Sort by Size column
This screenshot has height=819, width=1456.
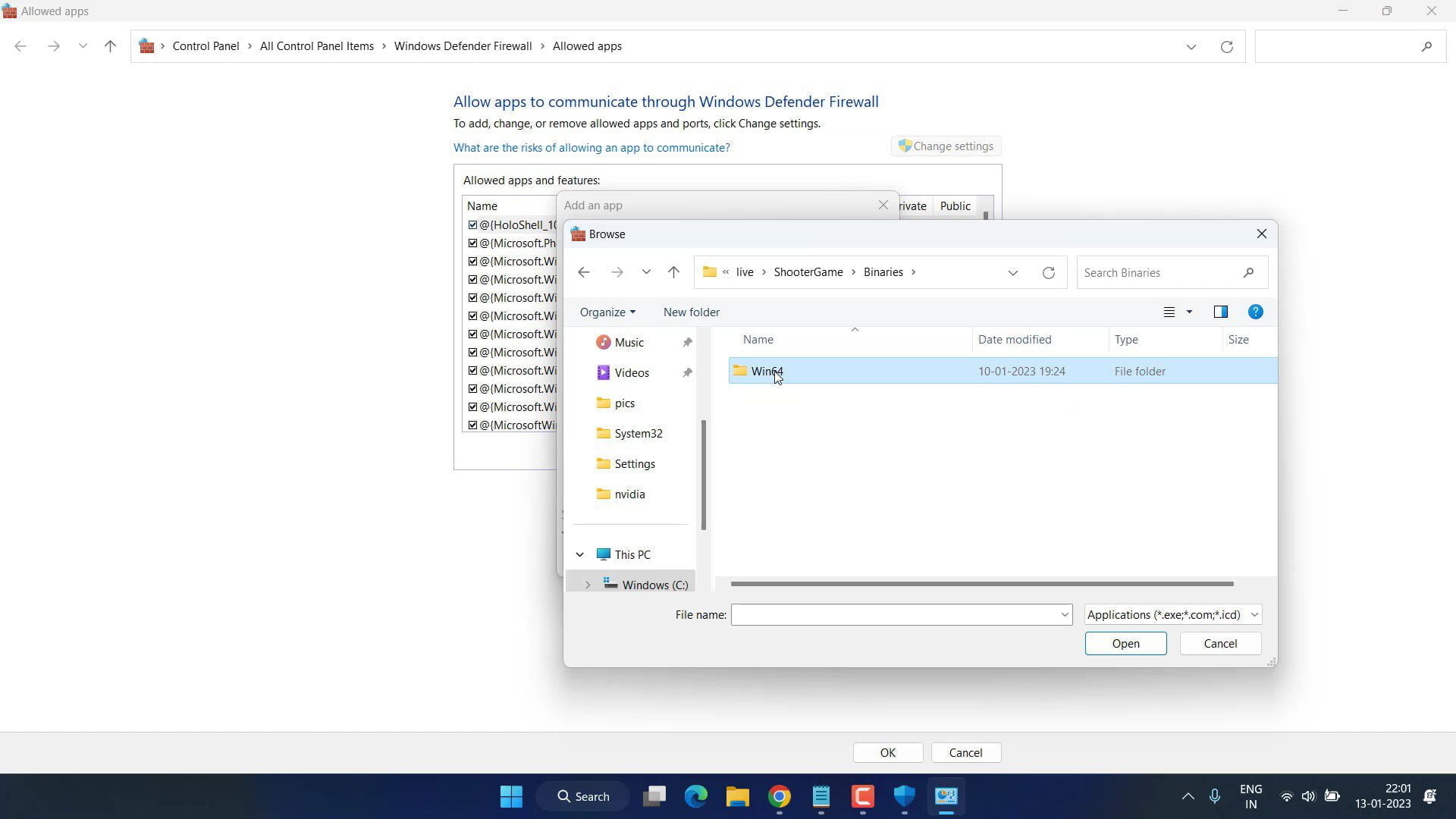1238,340
